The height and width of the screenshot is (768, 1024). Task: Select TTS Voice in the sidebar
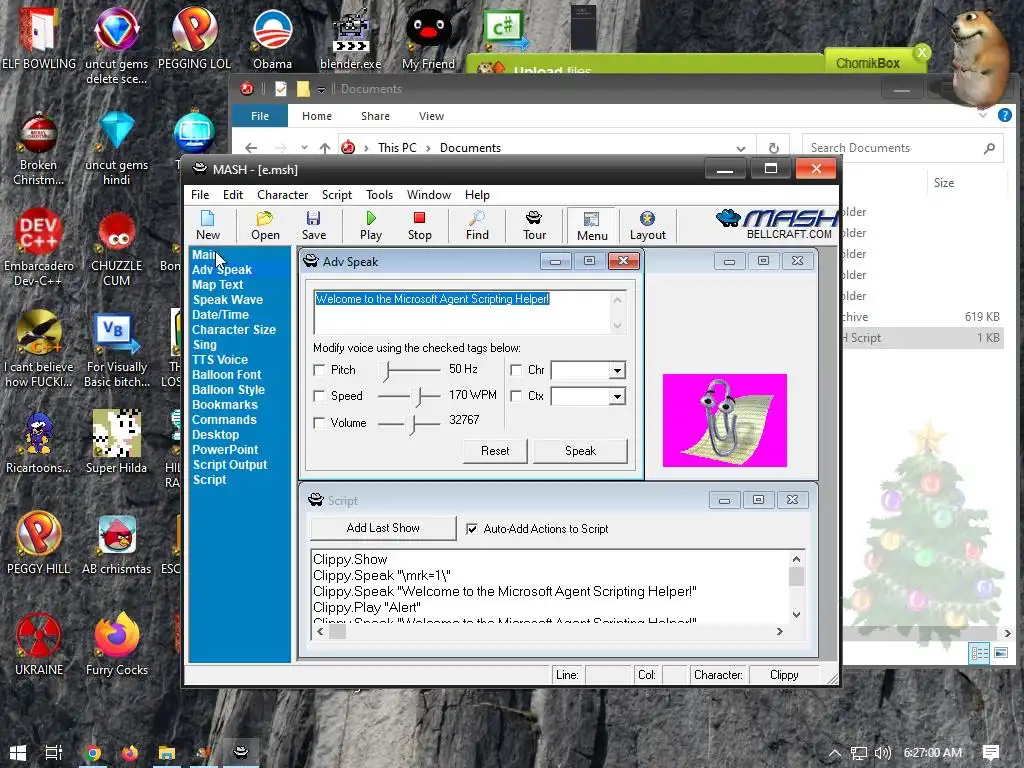pyautogui.click(x=219, y=360)
